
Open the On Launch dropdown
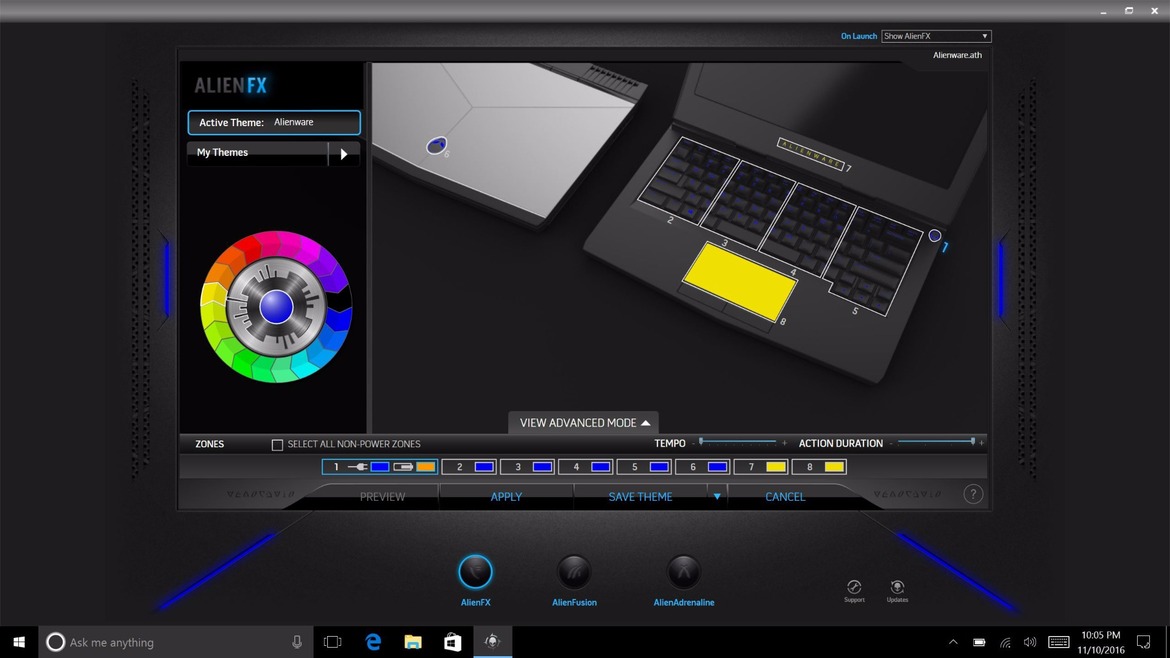(x=936, y=36)
